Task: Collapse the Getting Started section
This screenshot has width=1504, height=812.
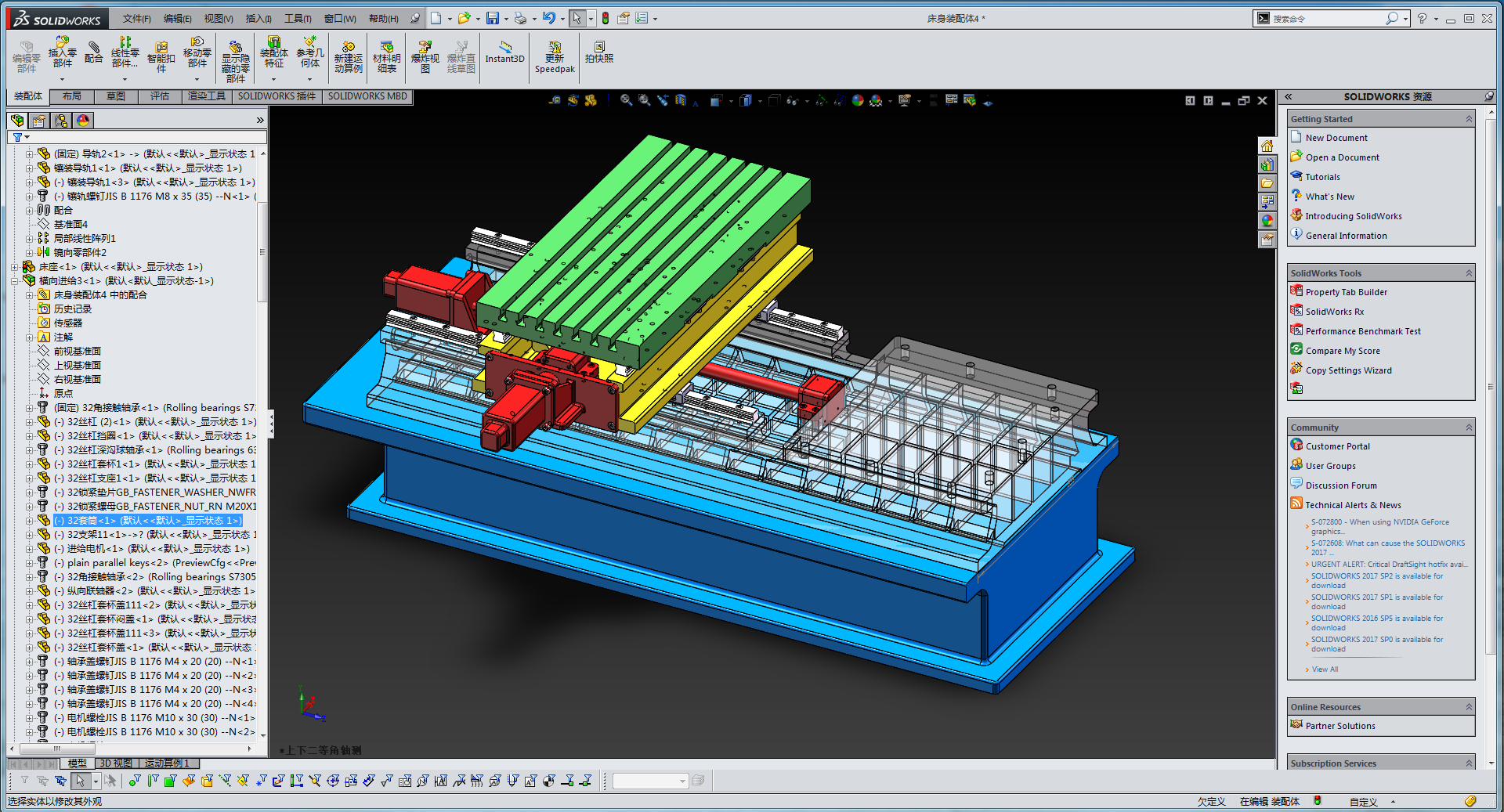Action: pyautogui.click(x=1469, y=119)
